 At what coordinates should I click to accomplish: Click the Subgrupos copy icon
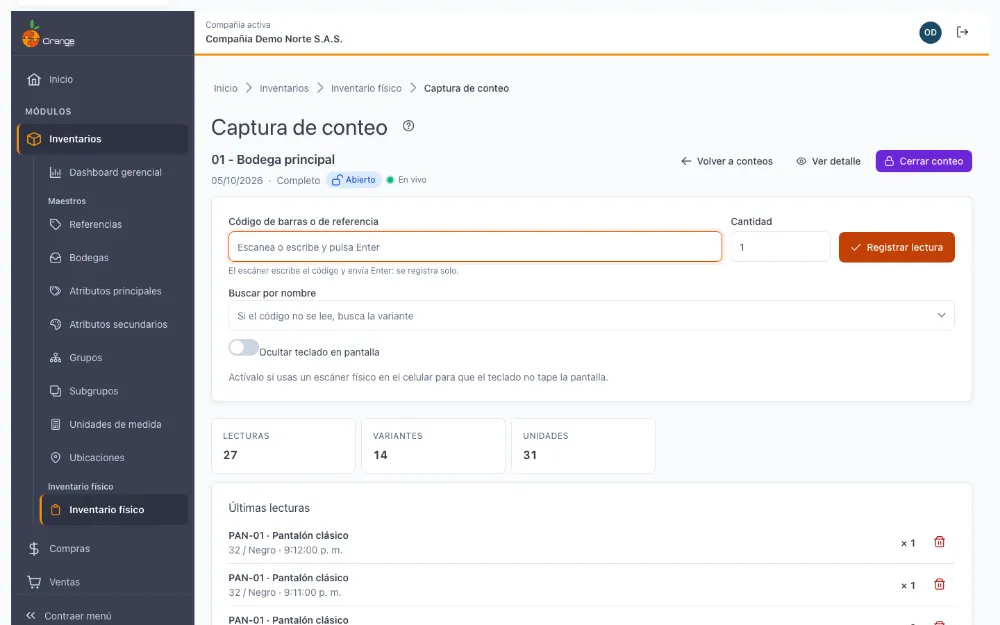55,391
